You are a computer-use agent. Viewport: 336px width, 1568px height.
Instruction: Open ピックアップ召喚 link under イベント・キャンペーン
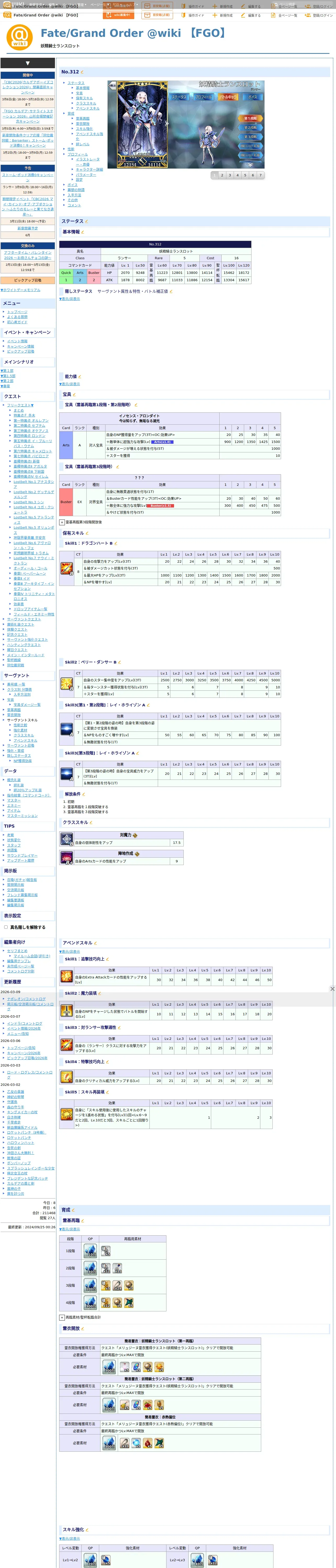(x=21, y=351)
